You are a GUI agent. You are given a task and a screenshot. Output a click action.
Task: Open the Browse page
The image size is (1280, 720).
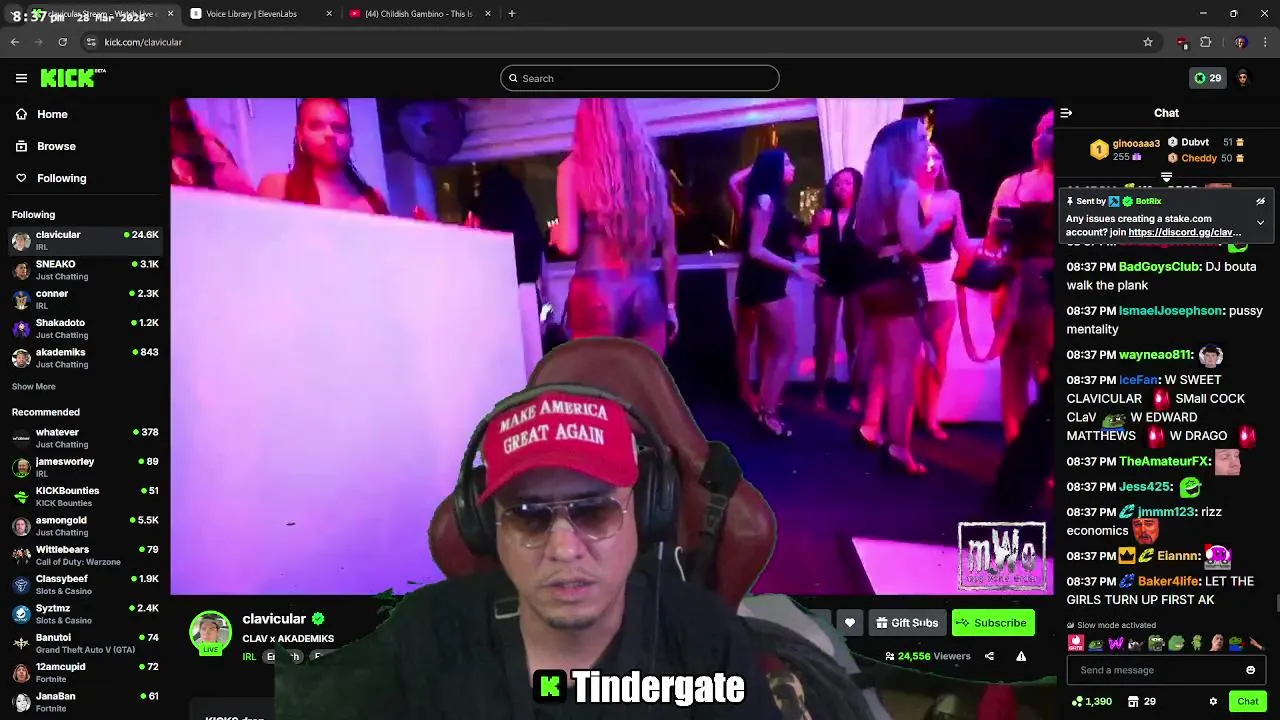click(x=46, y=146)
